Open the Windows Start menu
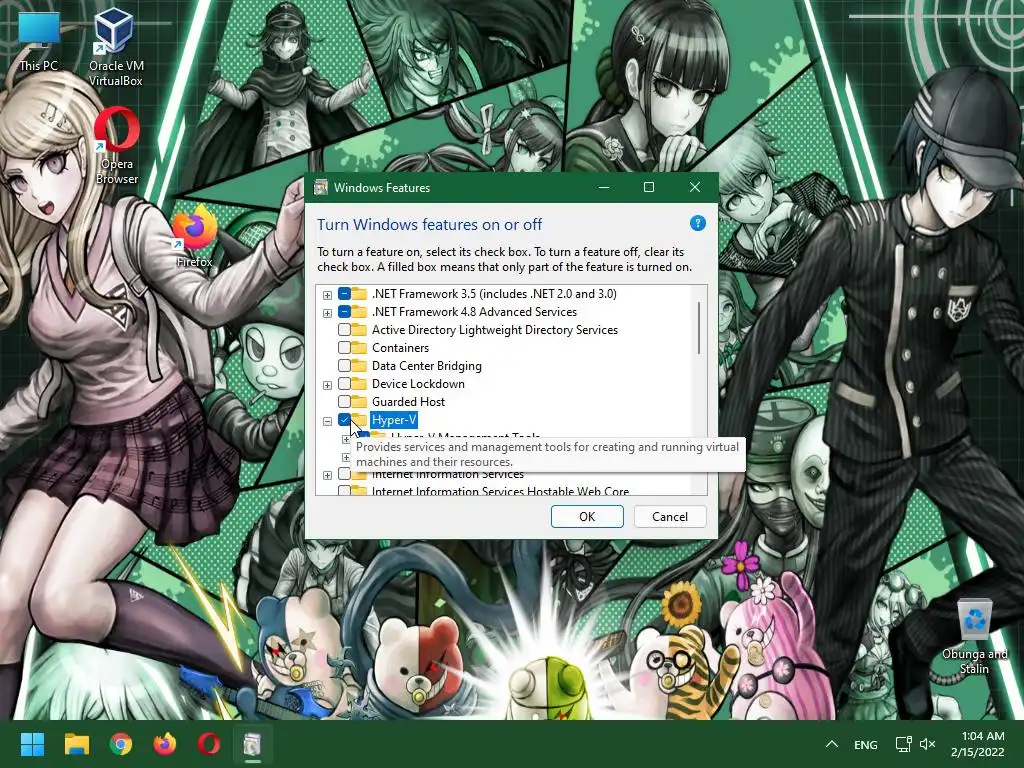The width and height of the screenshot is (1024, 768). pyautogui.click(x=32, y=744)
